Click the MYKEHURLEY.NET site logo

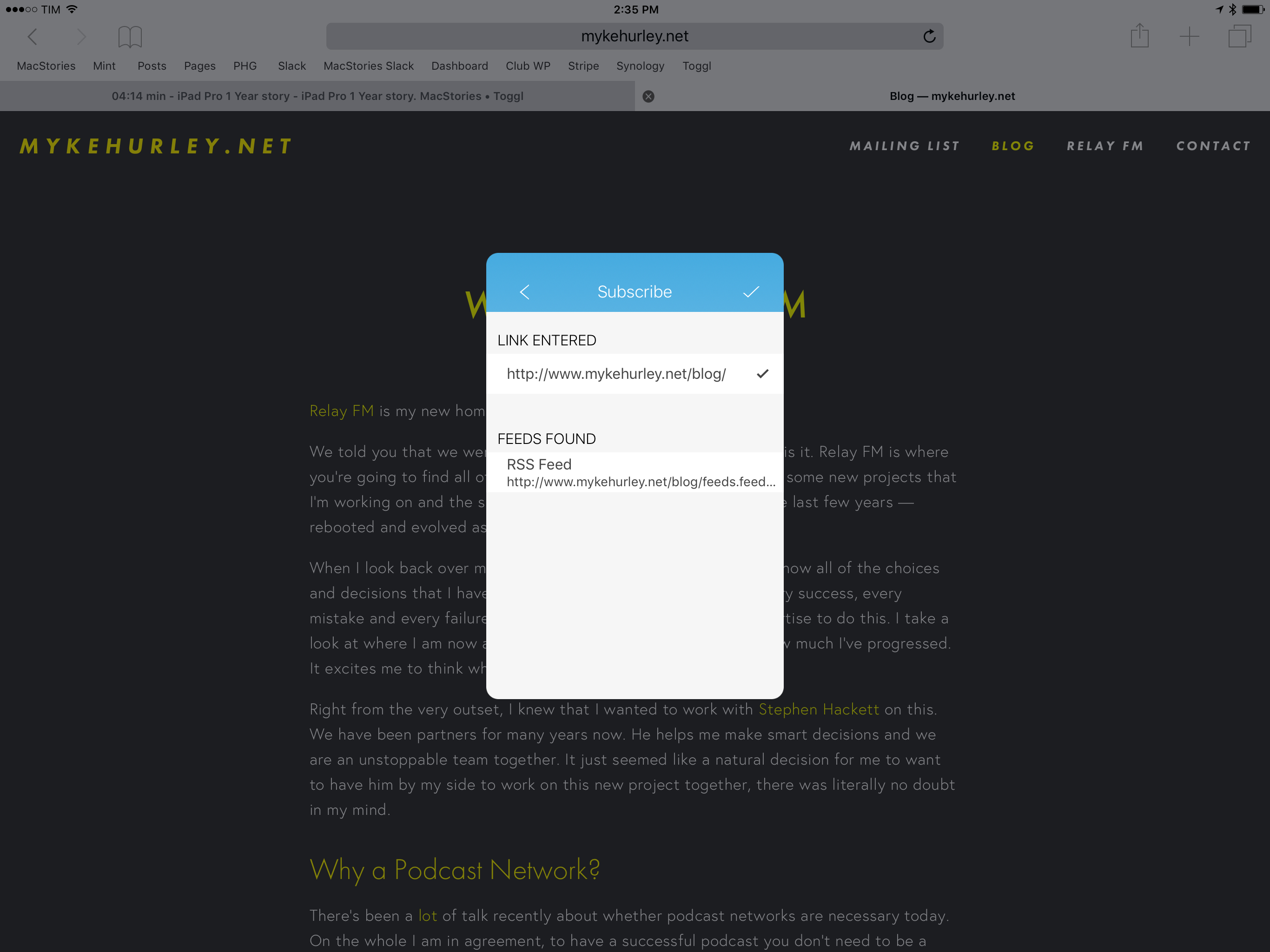[156, 146]
